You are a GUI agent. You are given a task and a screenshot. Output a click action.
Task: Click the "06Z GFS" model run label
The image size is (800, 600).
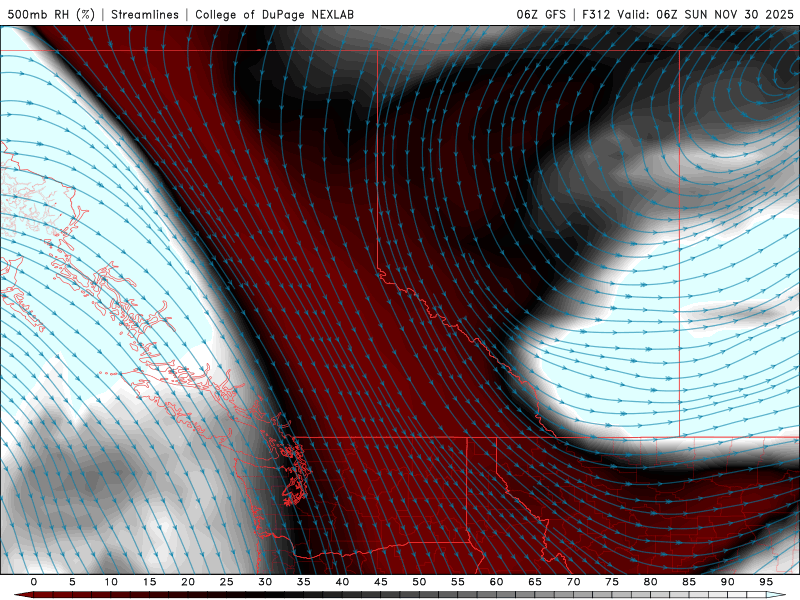pyautogui.click(x=541, y=14)
